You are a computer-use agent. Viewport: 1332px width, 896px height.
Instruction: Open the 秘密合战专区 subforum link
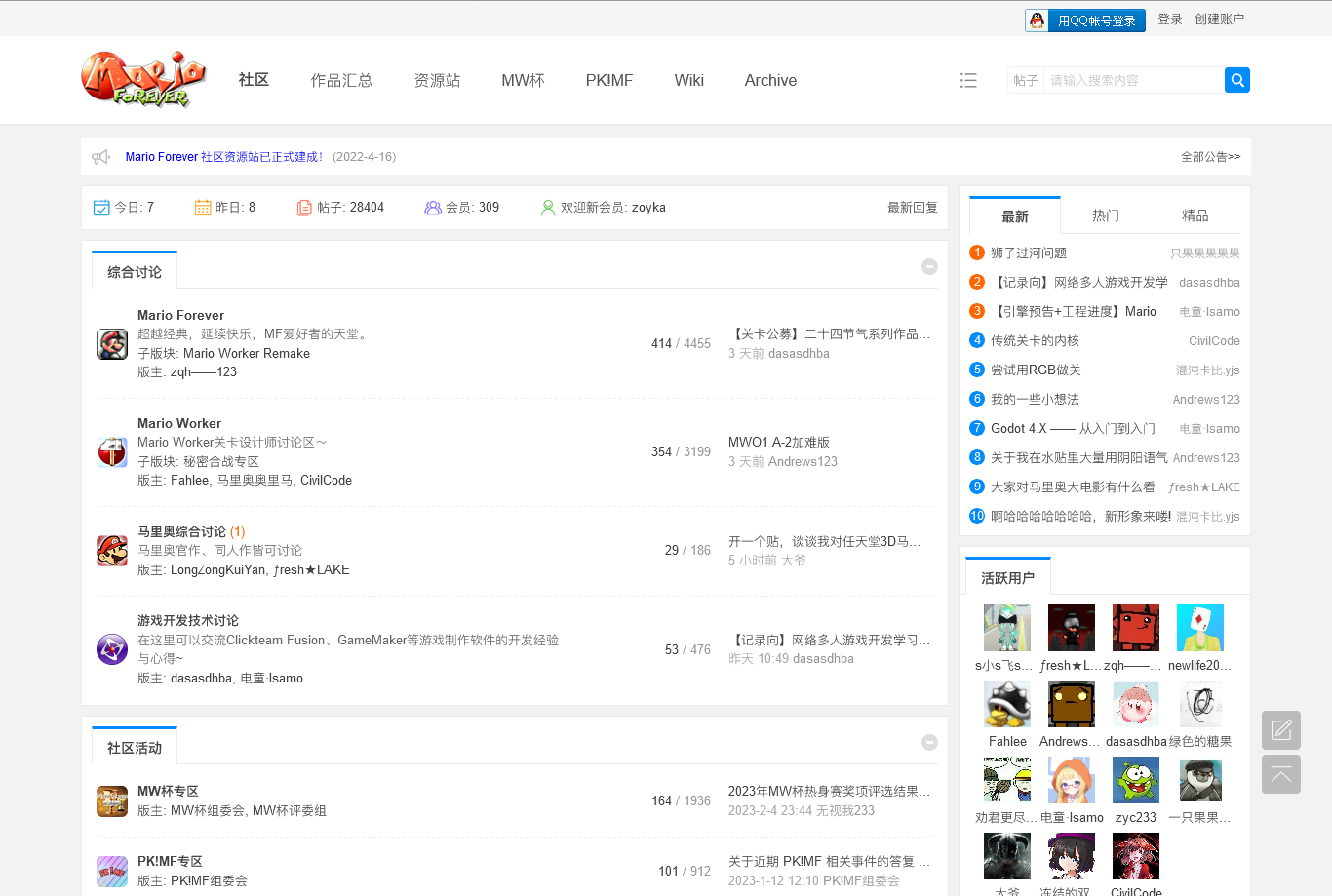click(x=221, y=462)
